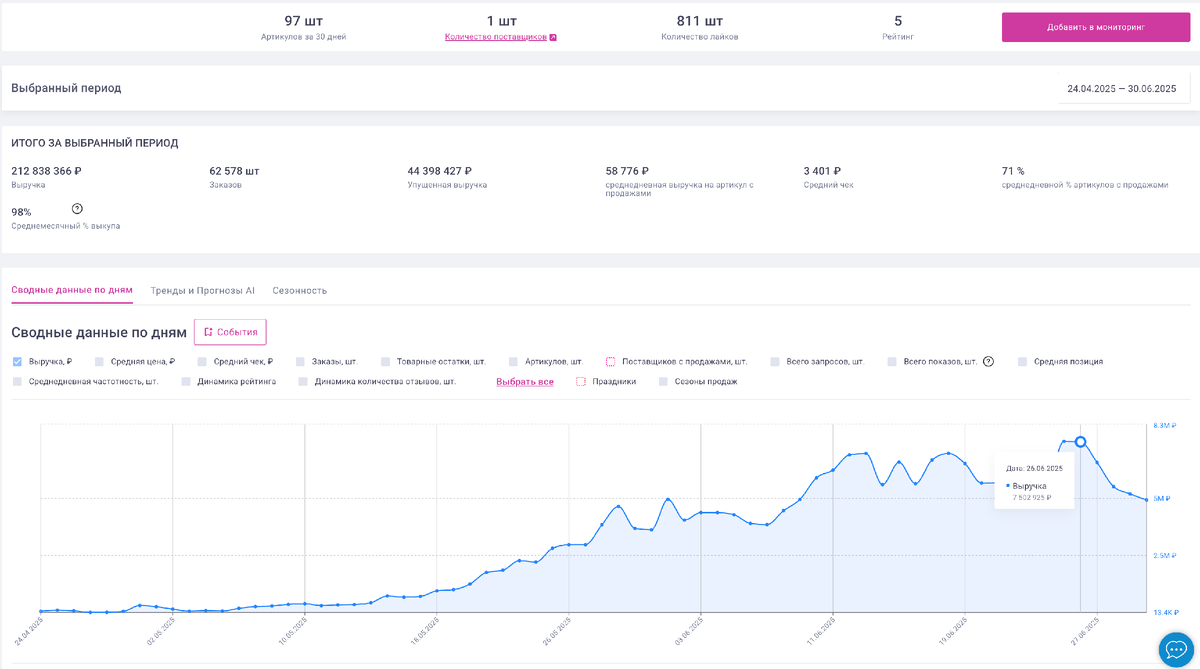The height and width of the screenshot is (669, 1200).
Task: Open the Сезонность tab
Action: (299, 291)
